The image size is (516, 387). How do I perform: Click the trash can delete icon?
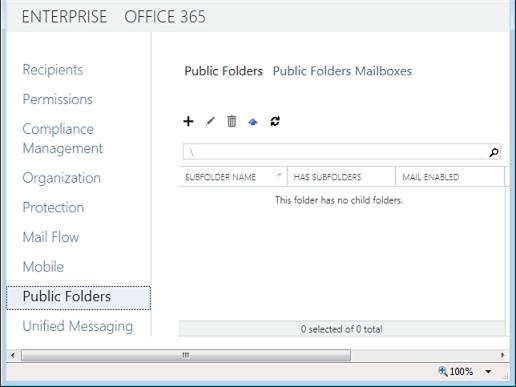pyautogui.click(x=232, y=121)
